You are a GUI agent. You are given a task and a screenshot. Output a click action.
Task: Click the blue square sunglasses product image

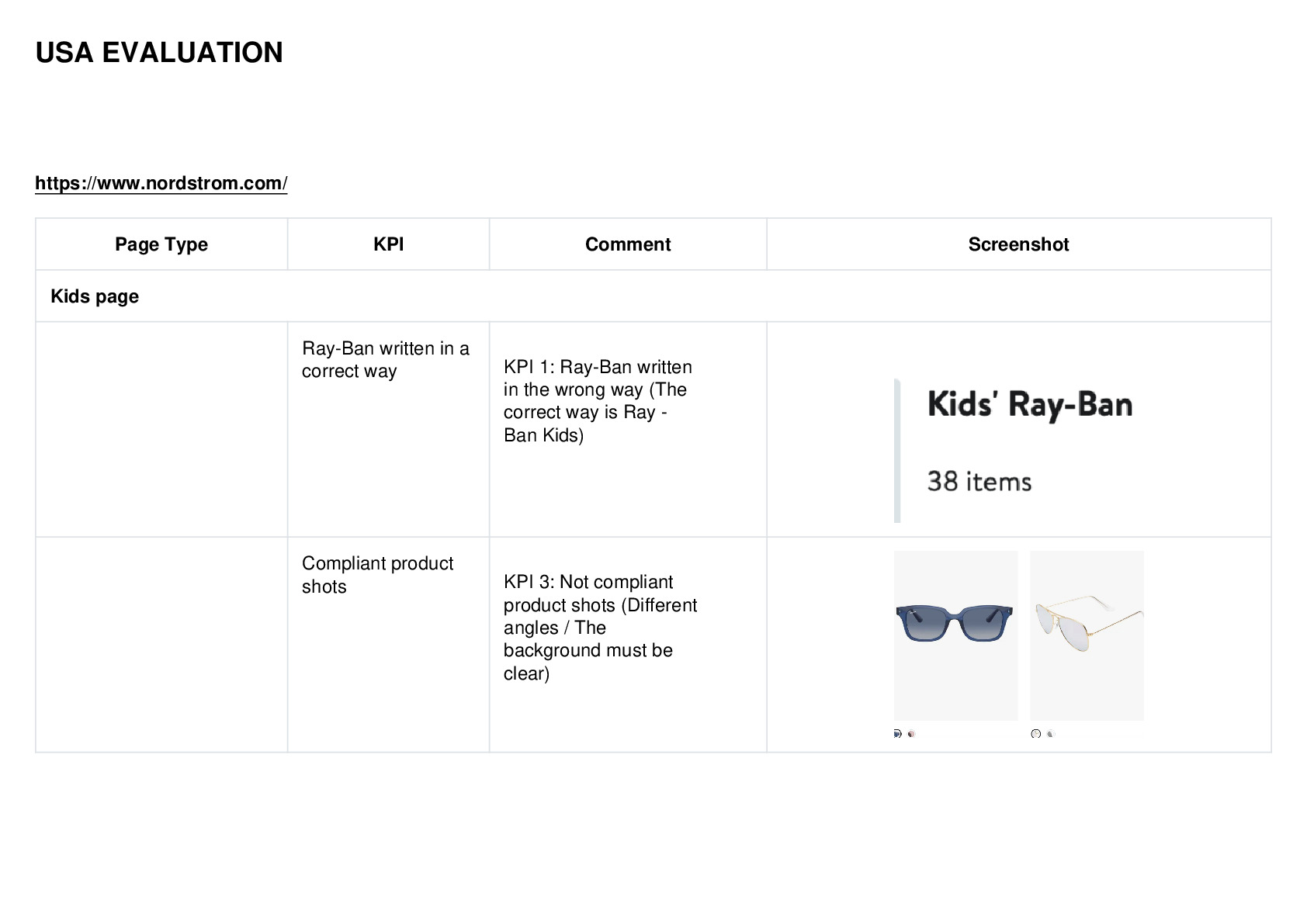(x=955, y=635)
